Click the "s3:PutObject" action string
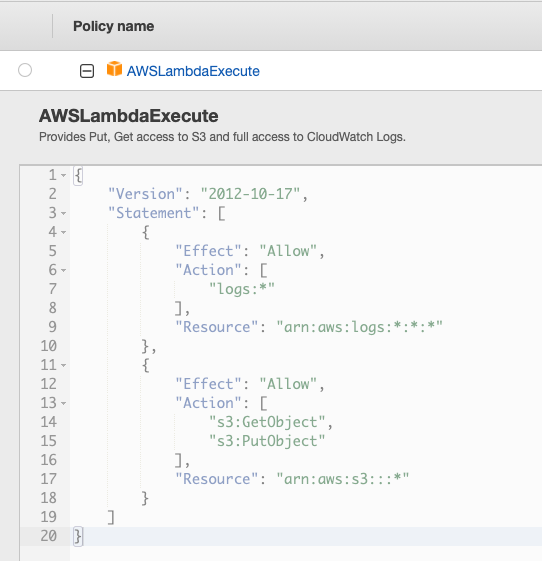Viewport: 542px width, 561px height. (267, 441)
